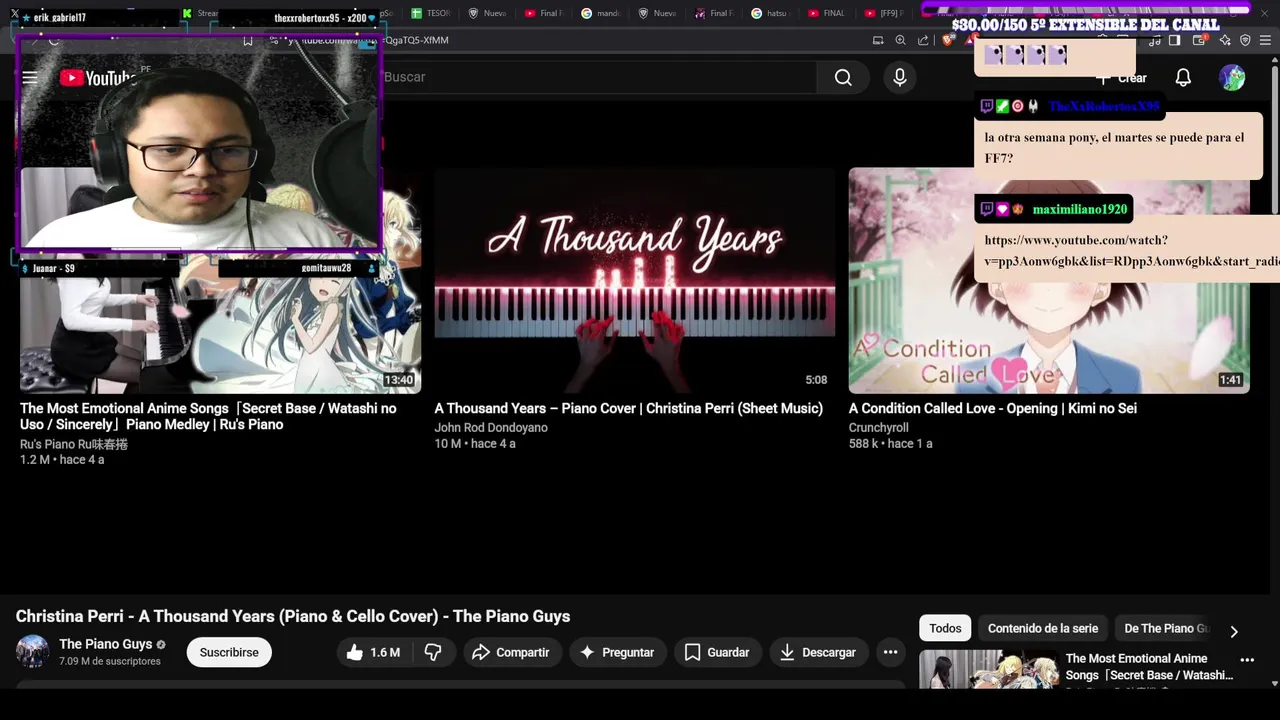Open Brave Leo AI sparkle icon
The width and height of the screenshot is (1280, 720).
tap(1225, 40)
